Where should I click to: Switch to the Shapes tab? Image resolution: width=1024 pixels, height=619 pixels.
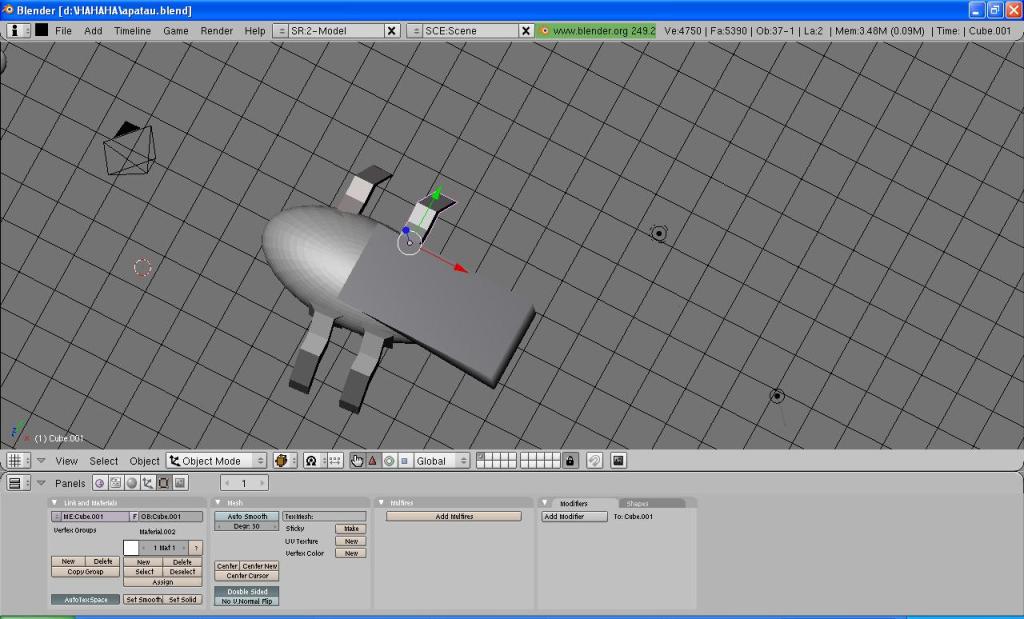pyautogui.click(x=637, y=503)
